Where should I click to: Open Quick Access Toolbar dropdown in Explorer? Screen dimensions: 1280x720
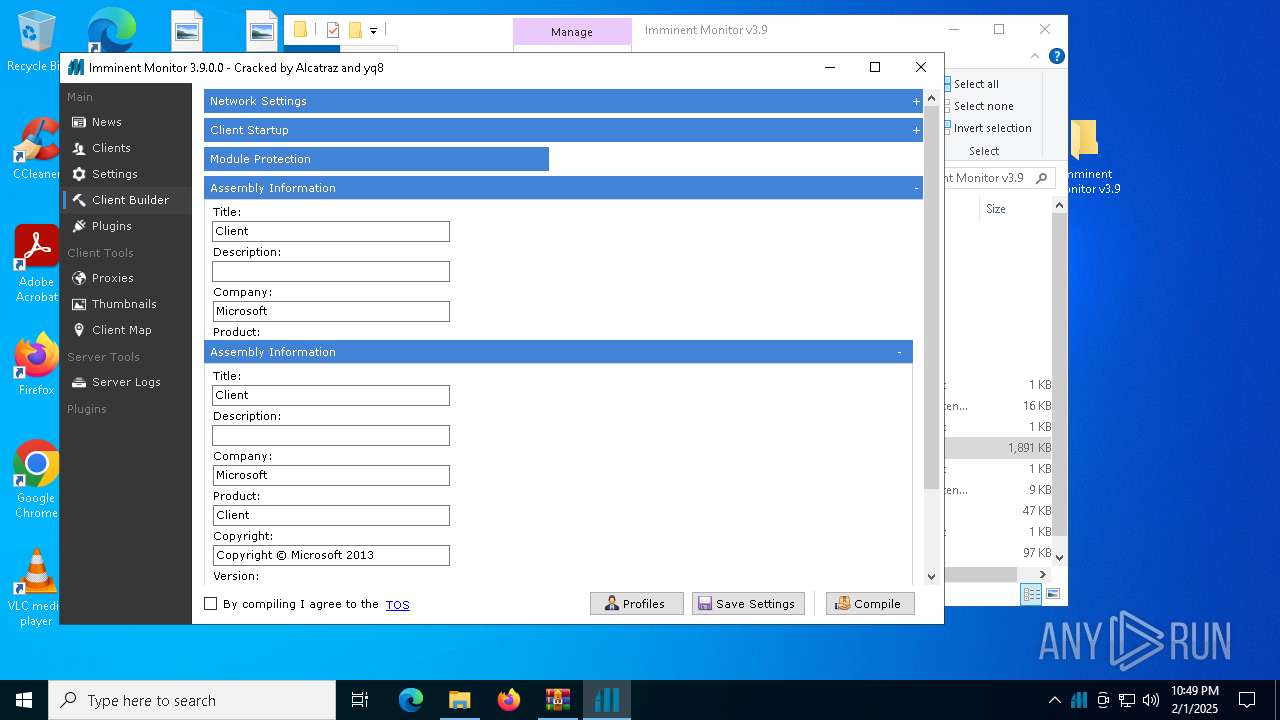point(373,30)
